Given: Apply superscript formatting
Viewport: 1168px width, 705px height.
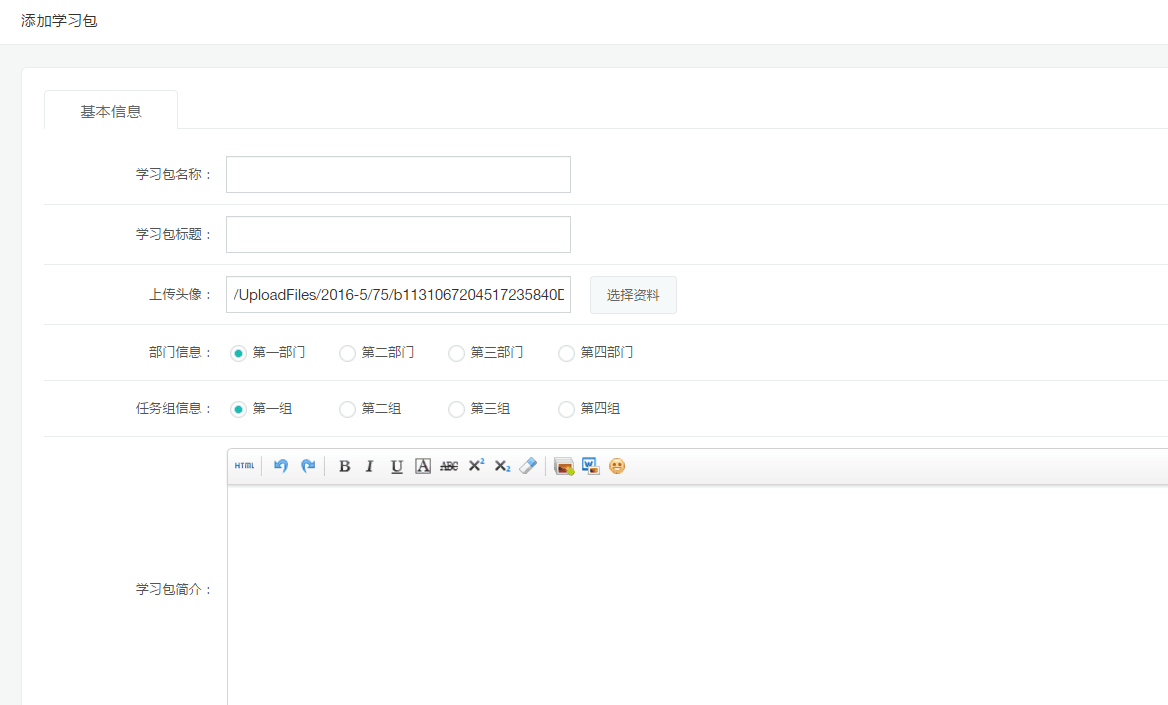Looking at the screenshot, I should click(x=476, y=466).
